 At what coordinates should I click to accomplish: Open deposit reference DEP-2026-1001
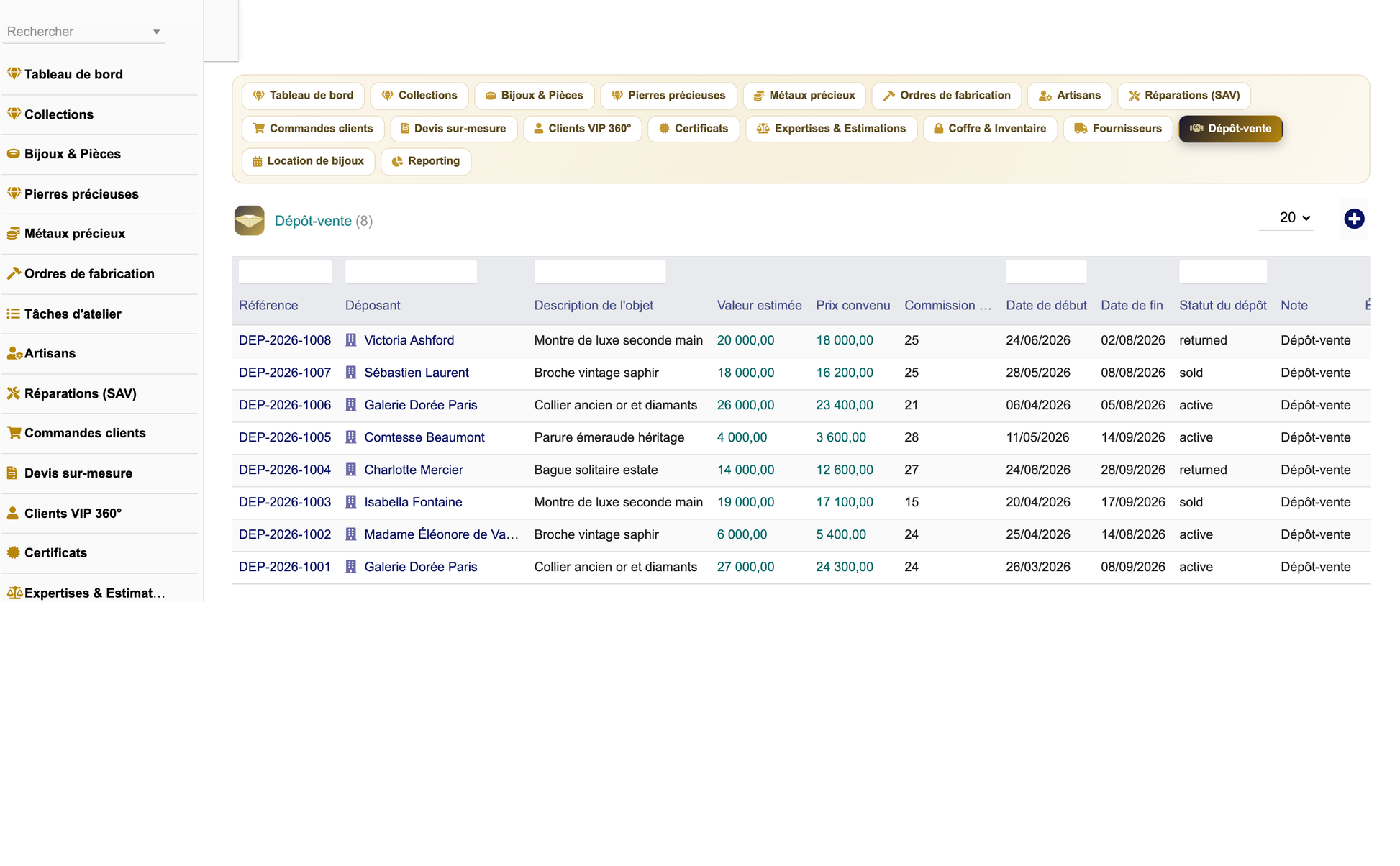285,567
